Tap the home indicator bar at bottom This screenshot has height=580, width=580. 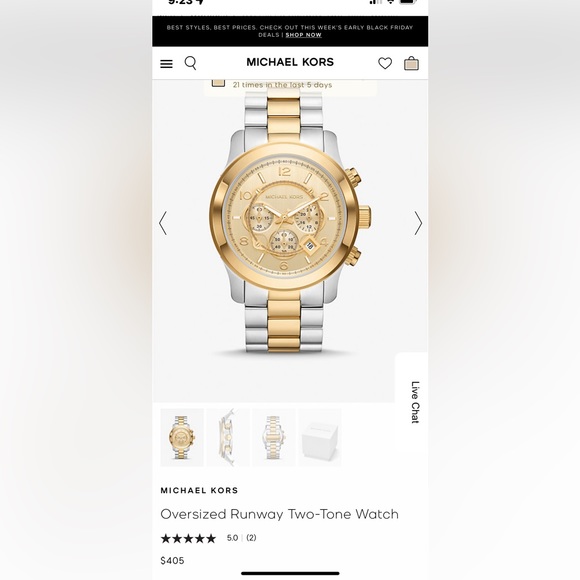[290, 573]
